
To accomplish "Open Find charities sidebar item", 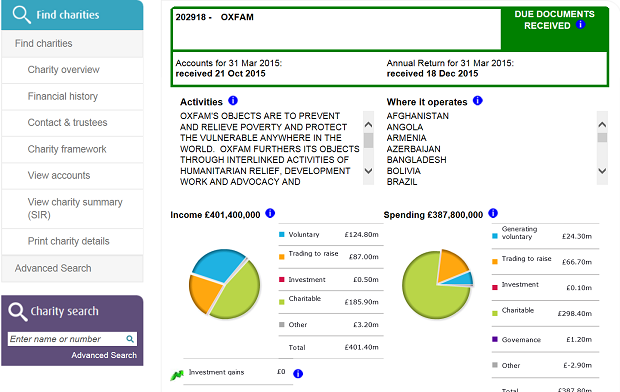I will pyautogui.click(x=72, y=44).
